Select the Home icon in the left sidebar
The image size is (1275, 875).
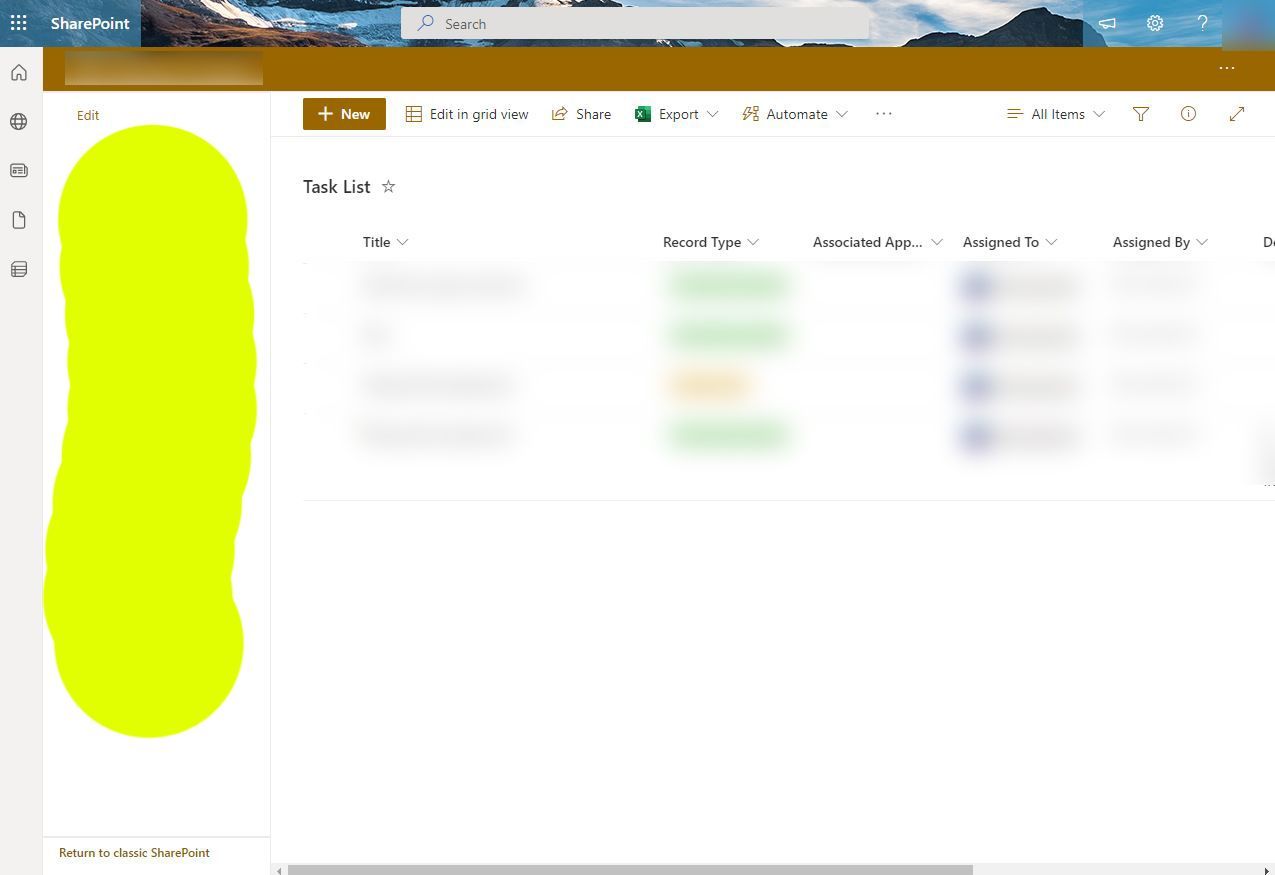18,71
